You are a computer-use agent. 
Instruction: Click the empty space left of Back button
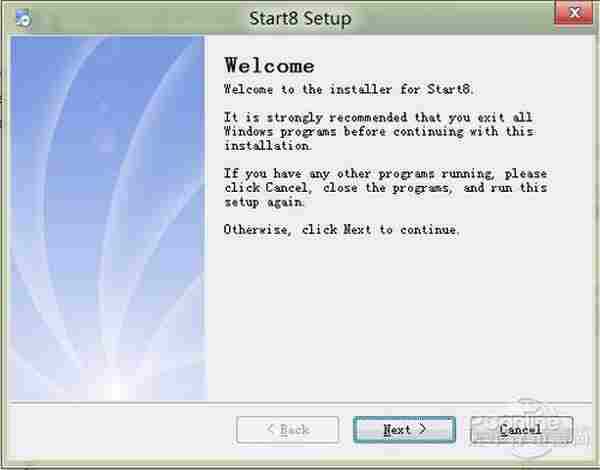(x=120, y=430)
